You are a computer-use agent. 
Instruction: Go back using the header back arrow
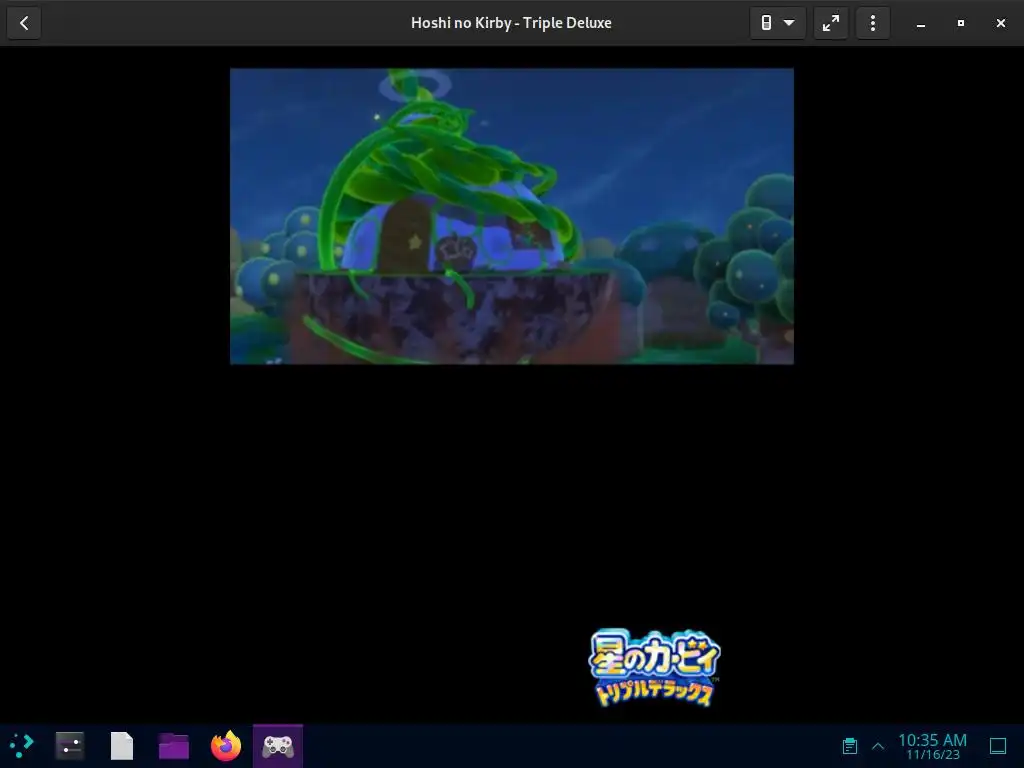tap(24, 24)
